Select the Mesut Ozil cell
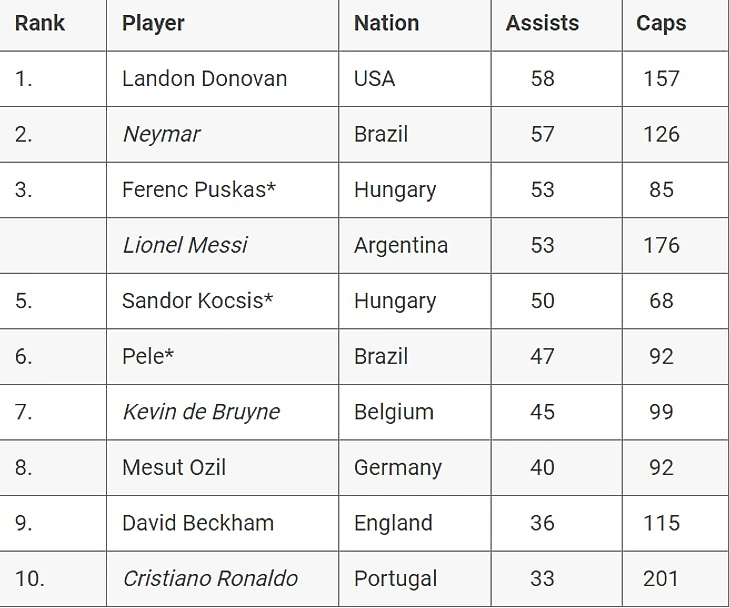Image resolution: width=730 pixels, height=608 pixels. coord(174,467)
